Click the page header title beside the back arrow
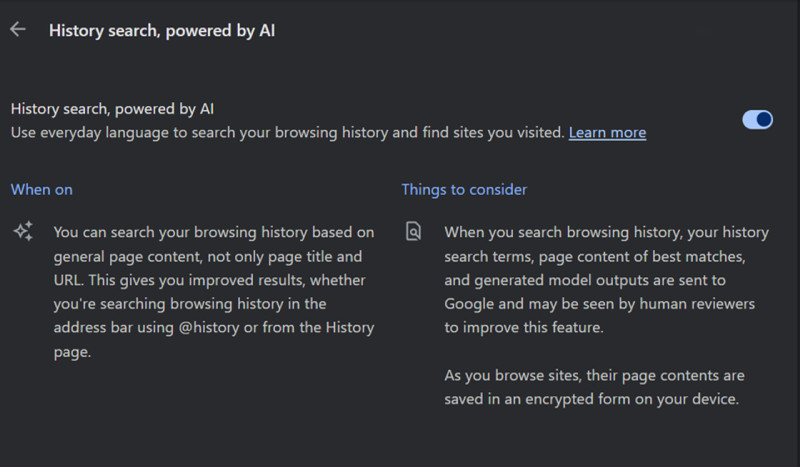Image resolution: width=800 pixels, height=467 pixels. pos(162,30)
